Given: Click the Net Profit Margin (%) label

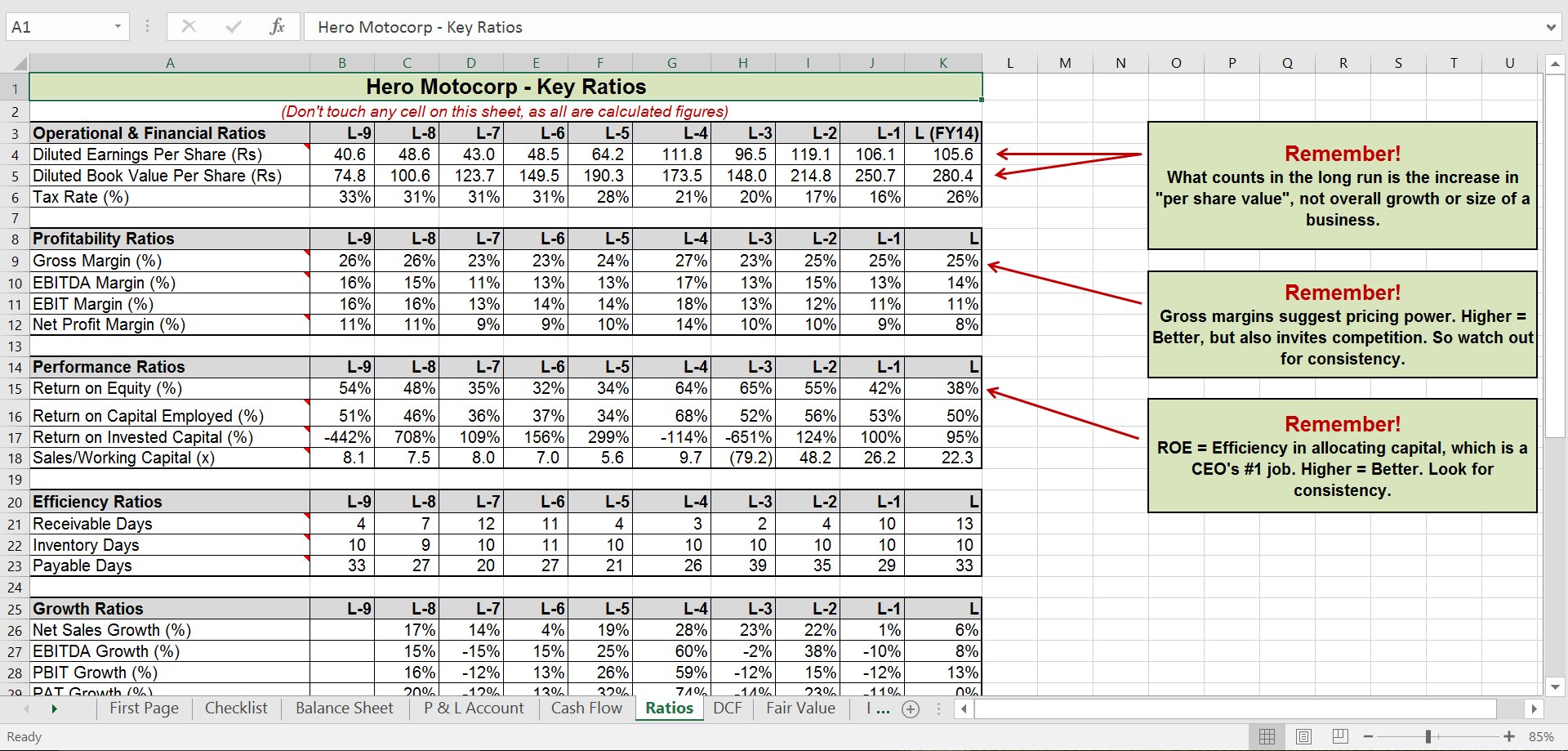Looking at the screenshot, I should click(109, 324).
